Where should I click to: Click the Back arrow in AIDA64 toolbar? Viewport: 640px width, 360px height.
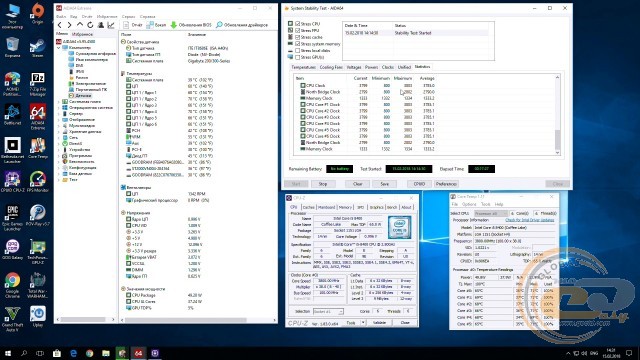tap(60, 25)
